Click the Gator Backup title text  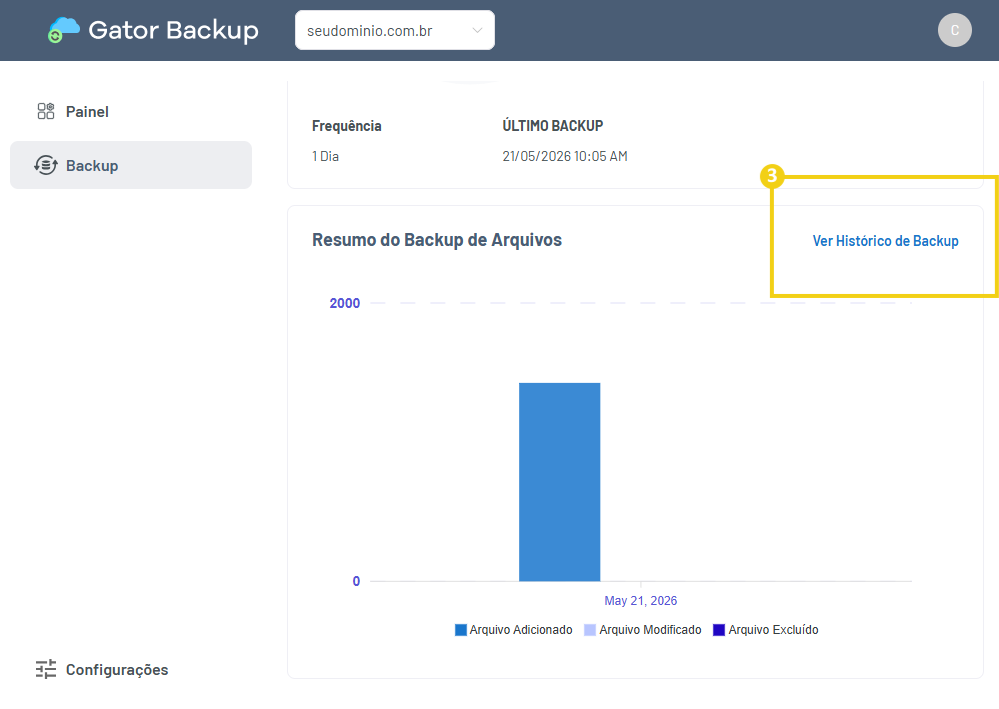(x=173, y=30)
